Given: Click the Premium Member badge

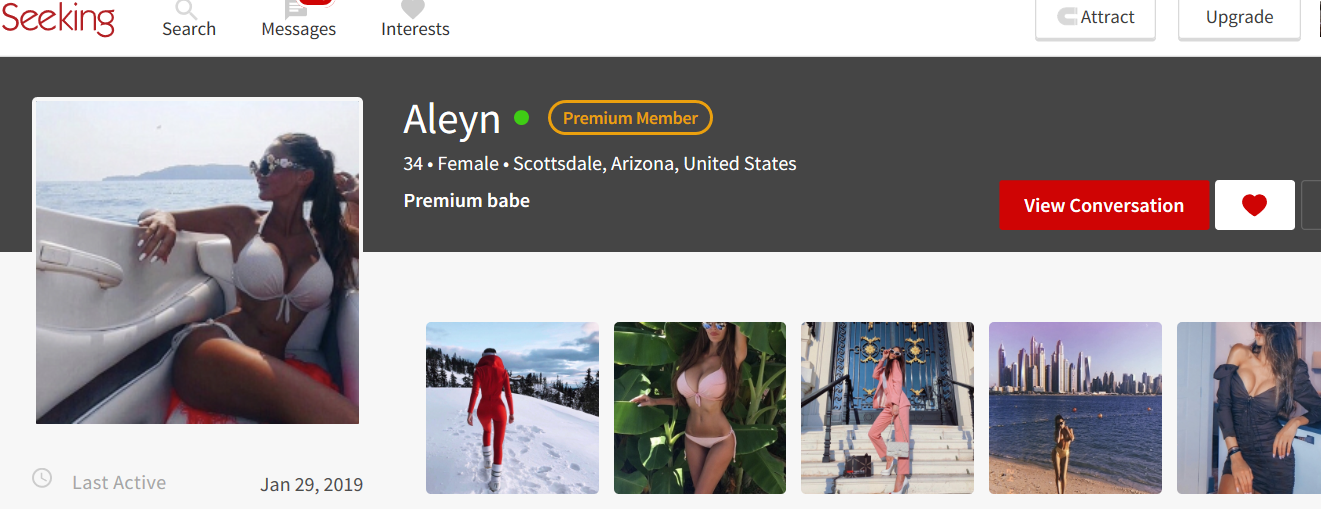Looking at the screenshot, I should pos(630,118).
